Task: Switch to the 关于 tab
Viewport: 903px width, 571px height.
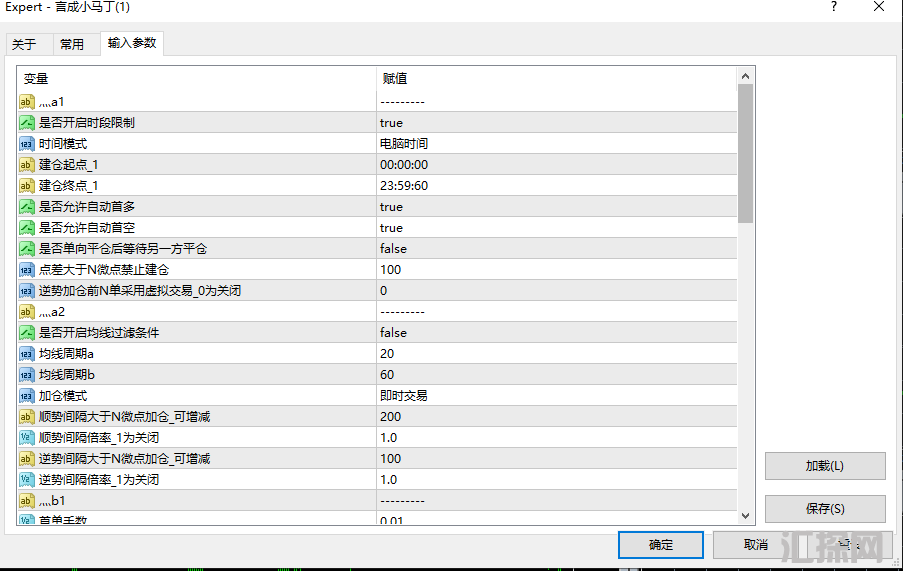Action: point(24,44)
